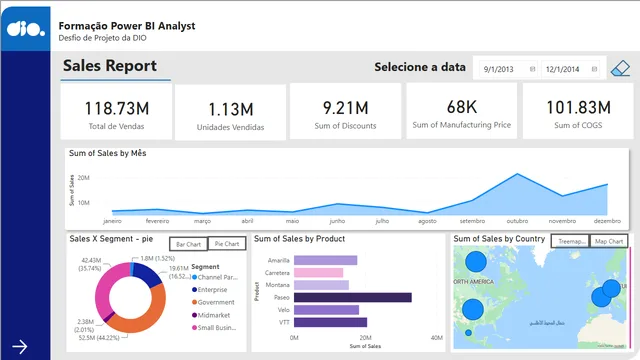The height and width of the screenshot is (360, 640).
Task: Select the Sum of Discounts card
Action: (345, 111)
